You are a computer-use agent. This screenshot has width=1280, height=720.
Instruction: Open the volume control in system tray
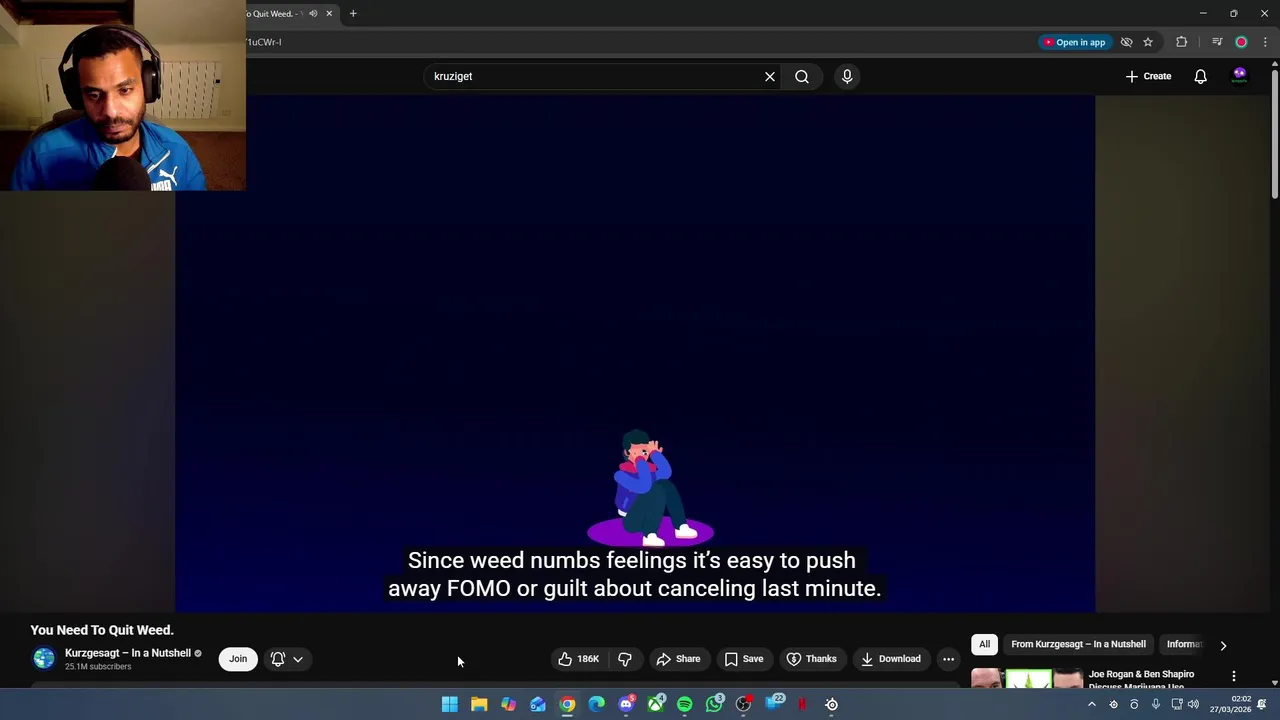1193,704
